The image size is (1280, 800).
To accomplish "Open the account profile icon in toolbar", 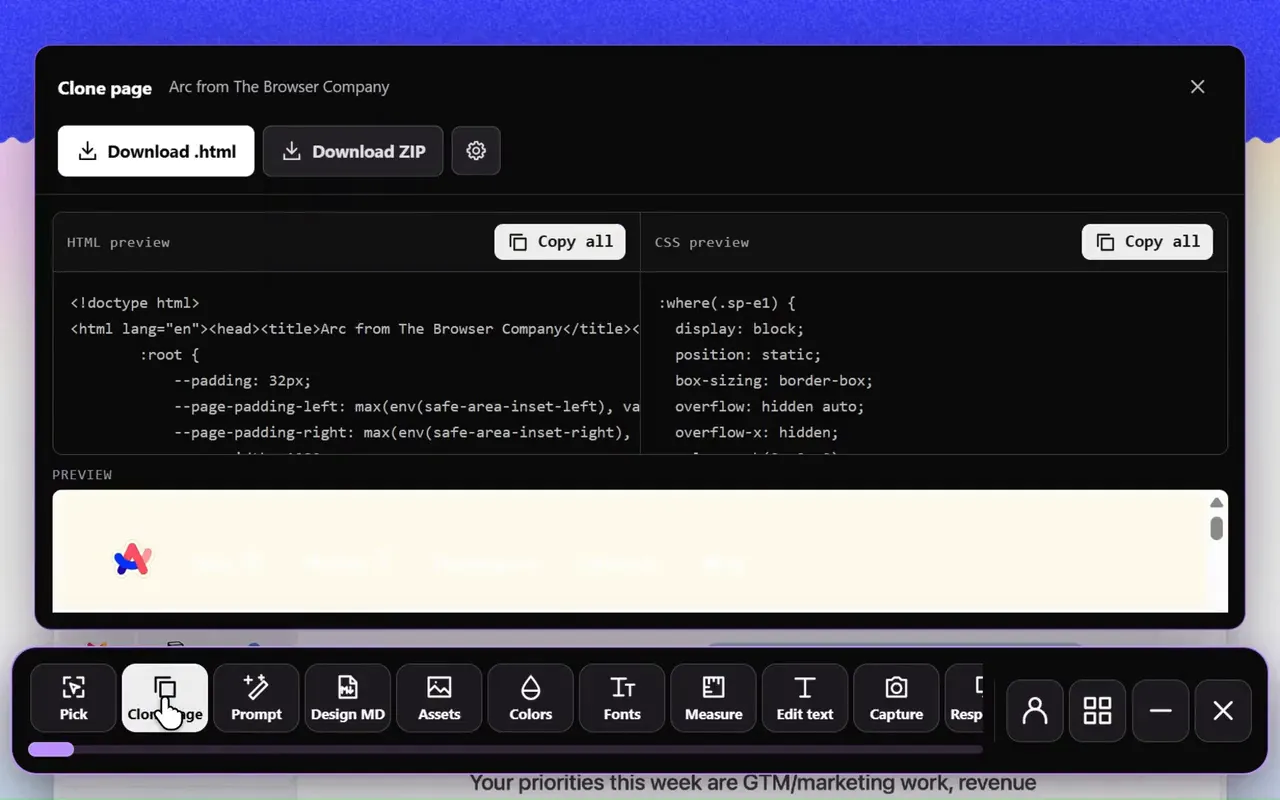I will coord(1035,711).
